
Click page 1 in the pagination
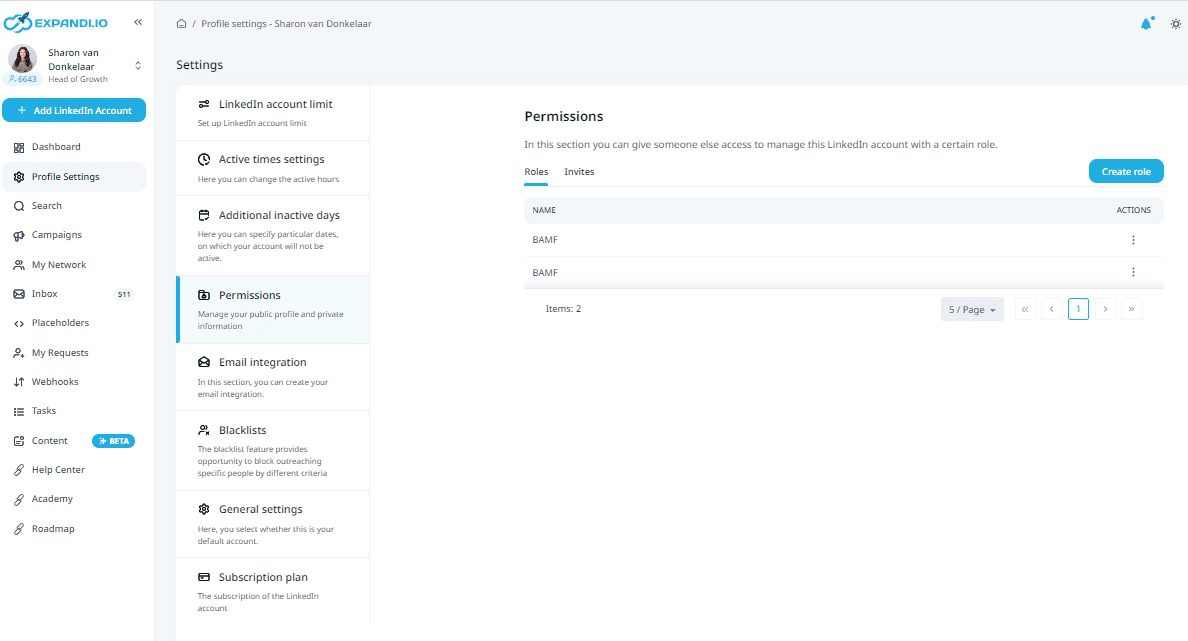click(1078, 308)
